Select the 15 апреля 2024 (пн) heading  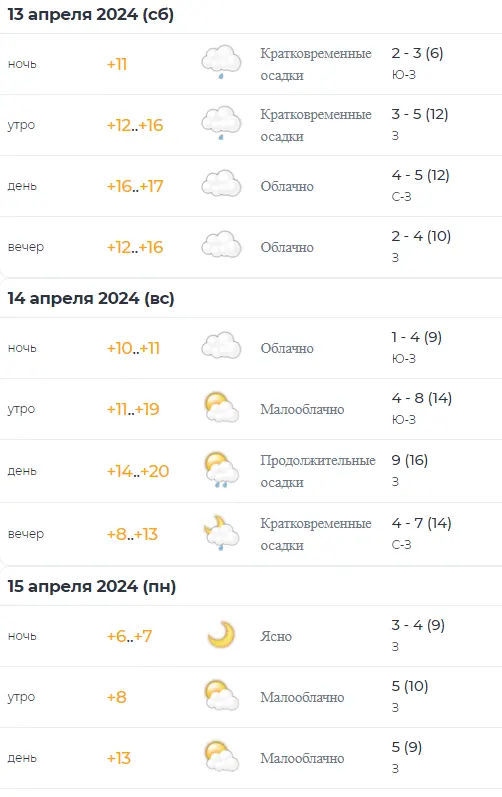pyautogui.click(x=92, y=587)
